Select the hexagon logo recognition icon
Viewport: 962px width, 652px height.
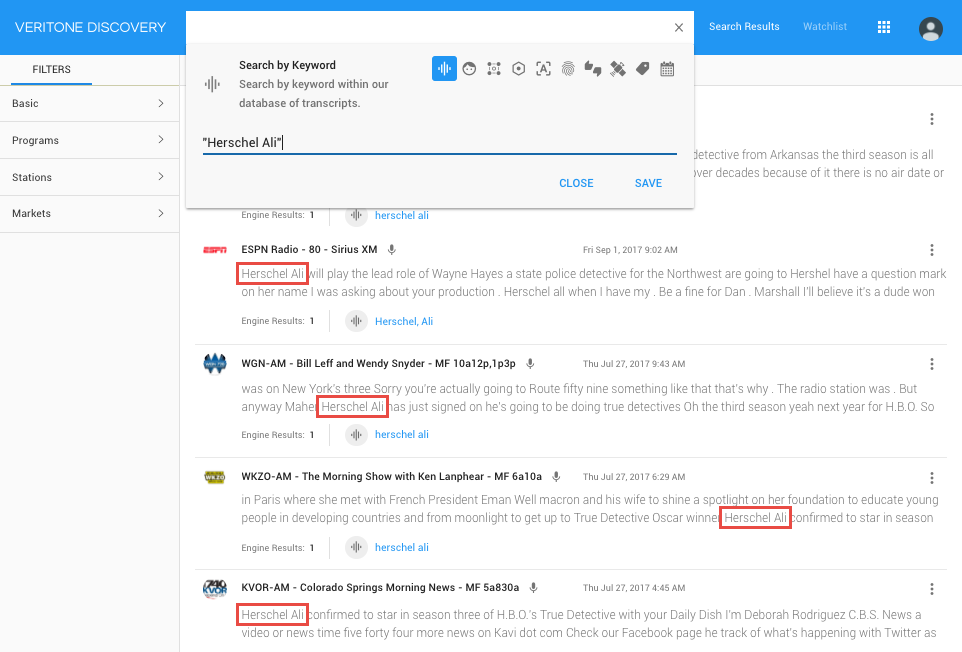coord(518,69)
